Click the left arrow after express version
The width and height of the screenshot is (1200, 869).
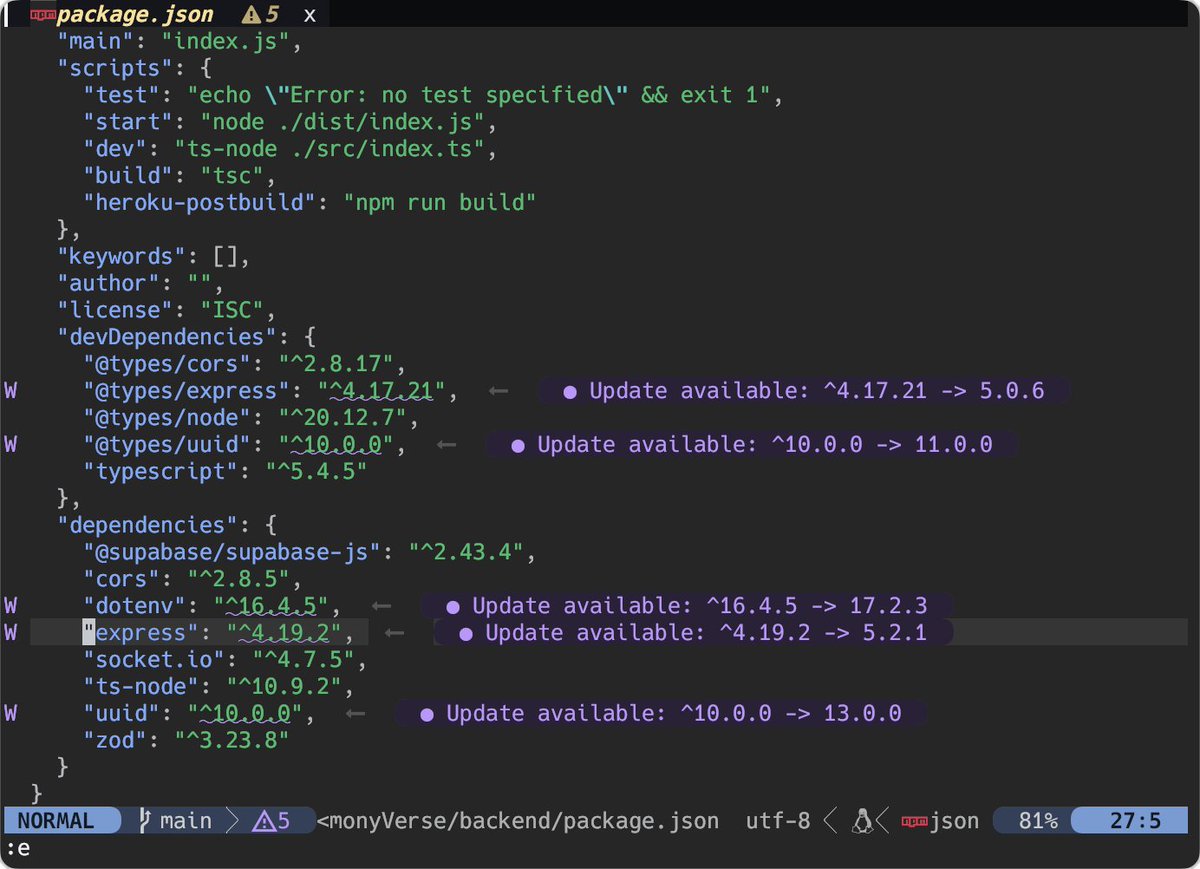[x=394, y=633]
